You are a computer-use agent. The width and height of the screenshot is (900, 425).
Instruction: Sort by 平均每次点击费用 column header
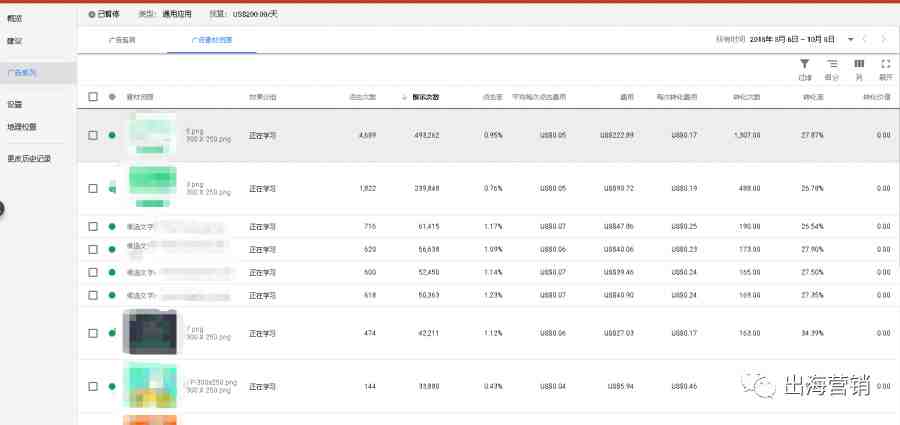[x=539, y=97]
